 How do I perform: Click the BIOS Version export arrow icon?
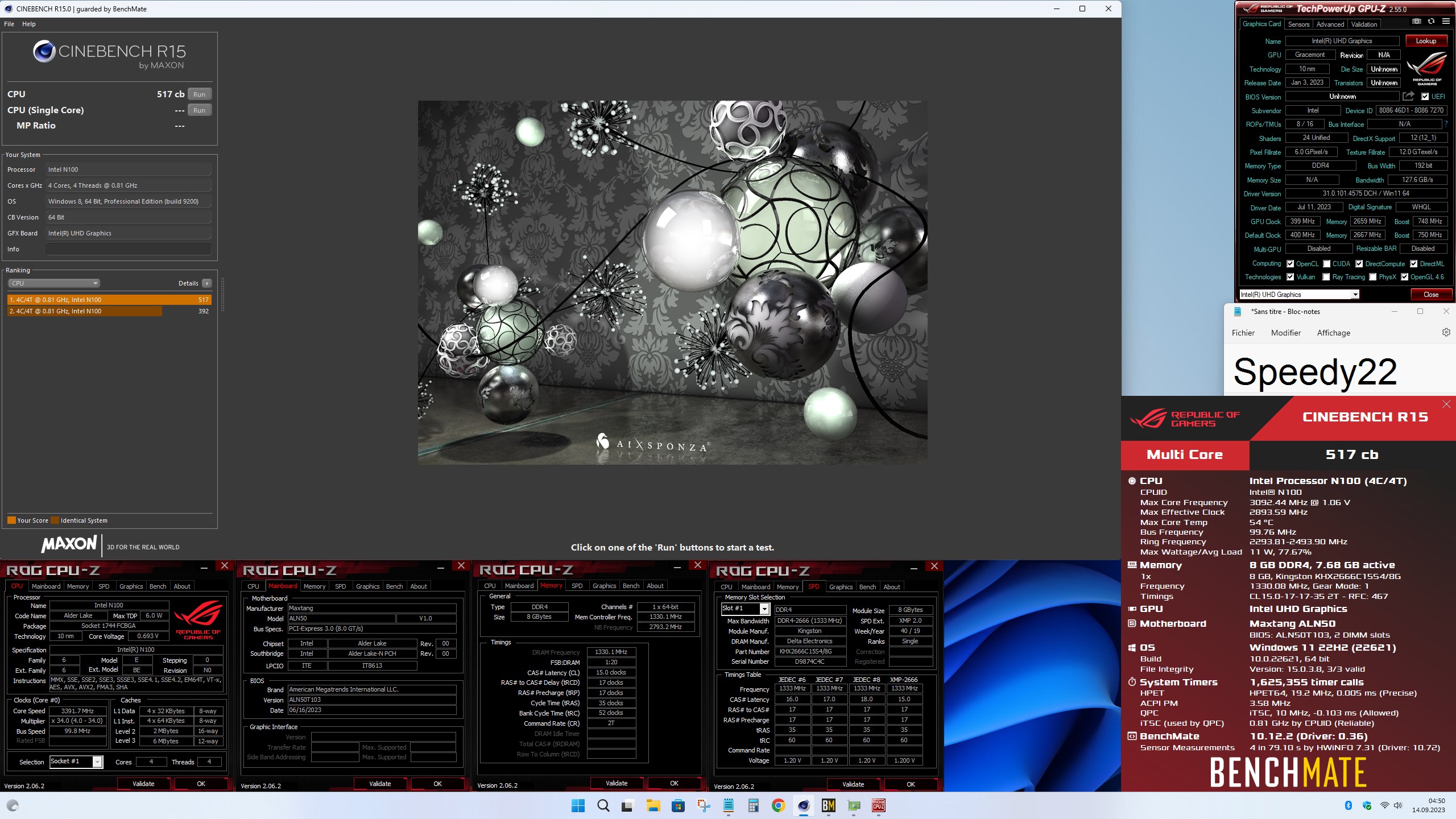[x=1408, y=96]
